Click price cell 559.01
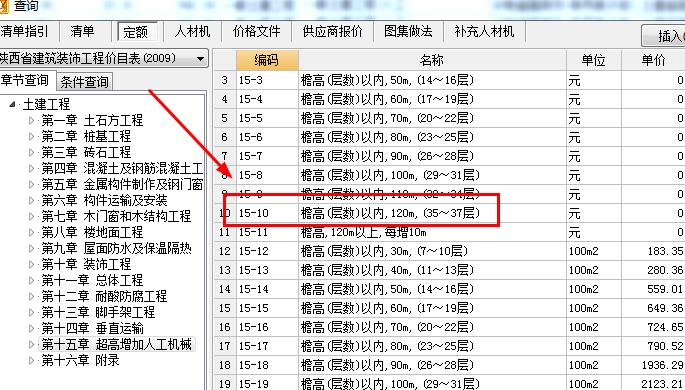The width and height of the screenshot is (685, 390). 653,289
